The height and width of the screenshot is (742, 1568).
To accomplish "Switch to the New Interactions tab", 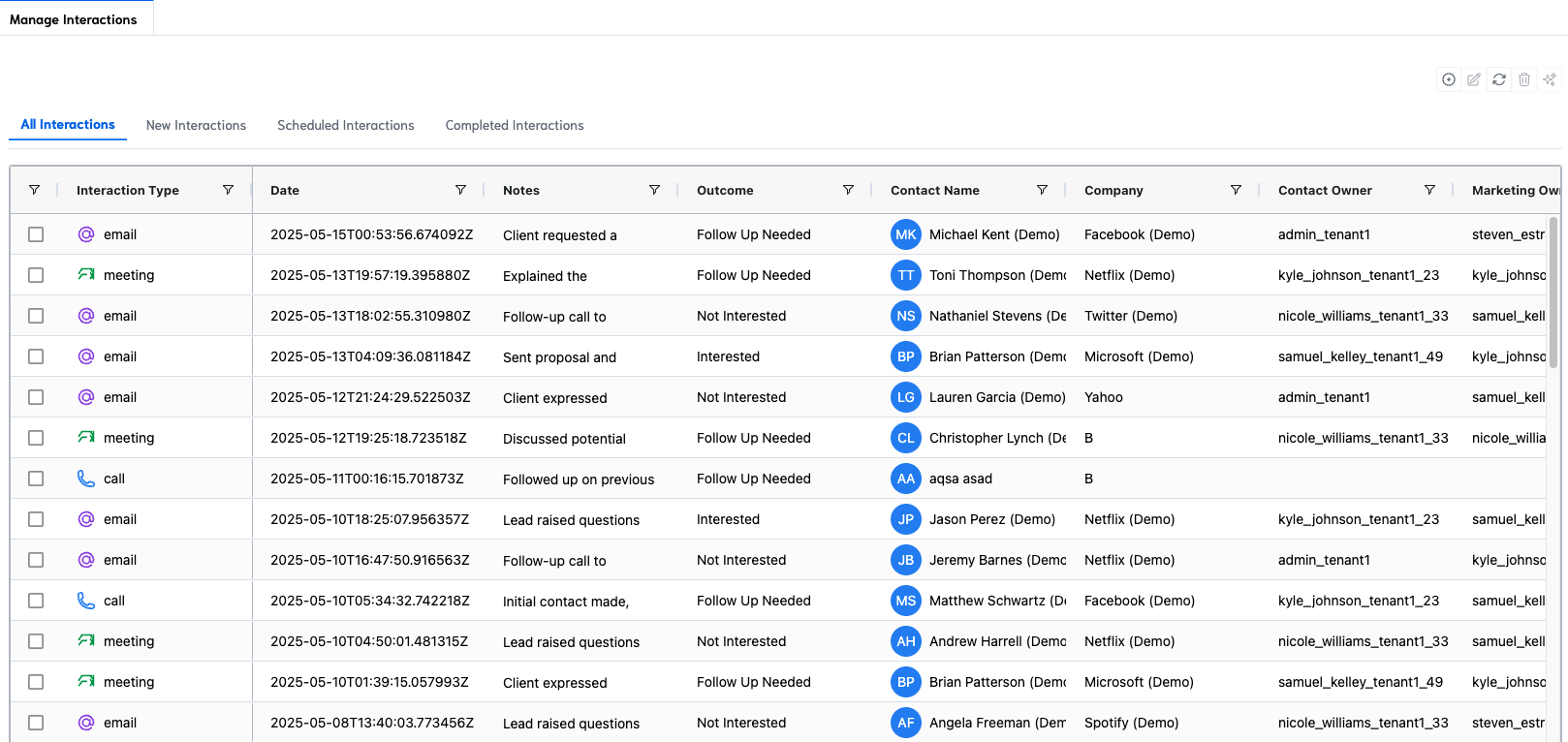I will click(196, 125).
